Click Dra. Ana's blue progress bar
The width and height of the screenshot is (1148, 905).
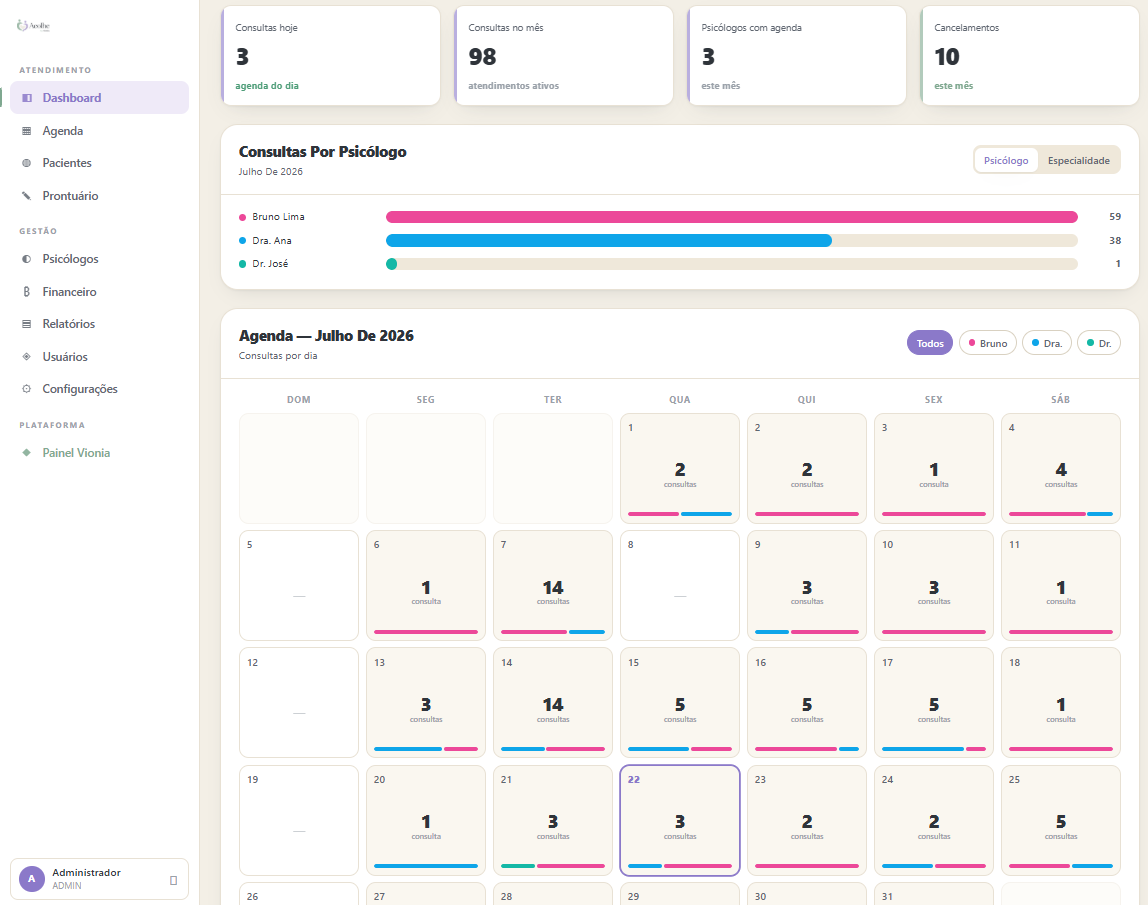click(608, 240)
